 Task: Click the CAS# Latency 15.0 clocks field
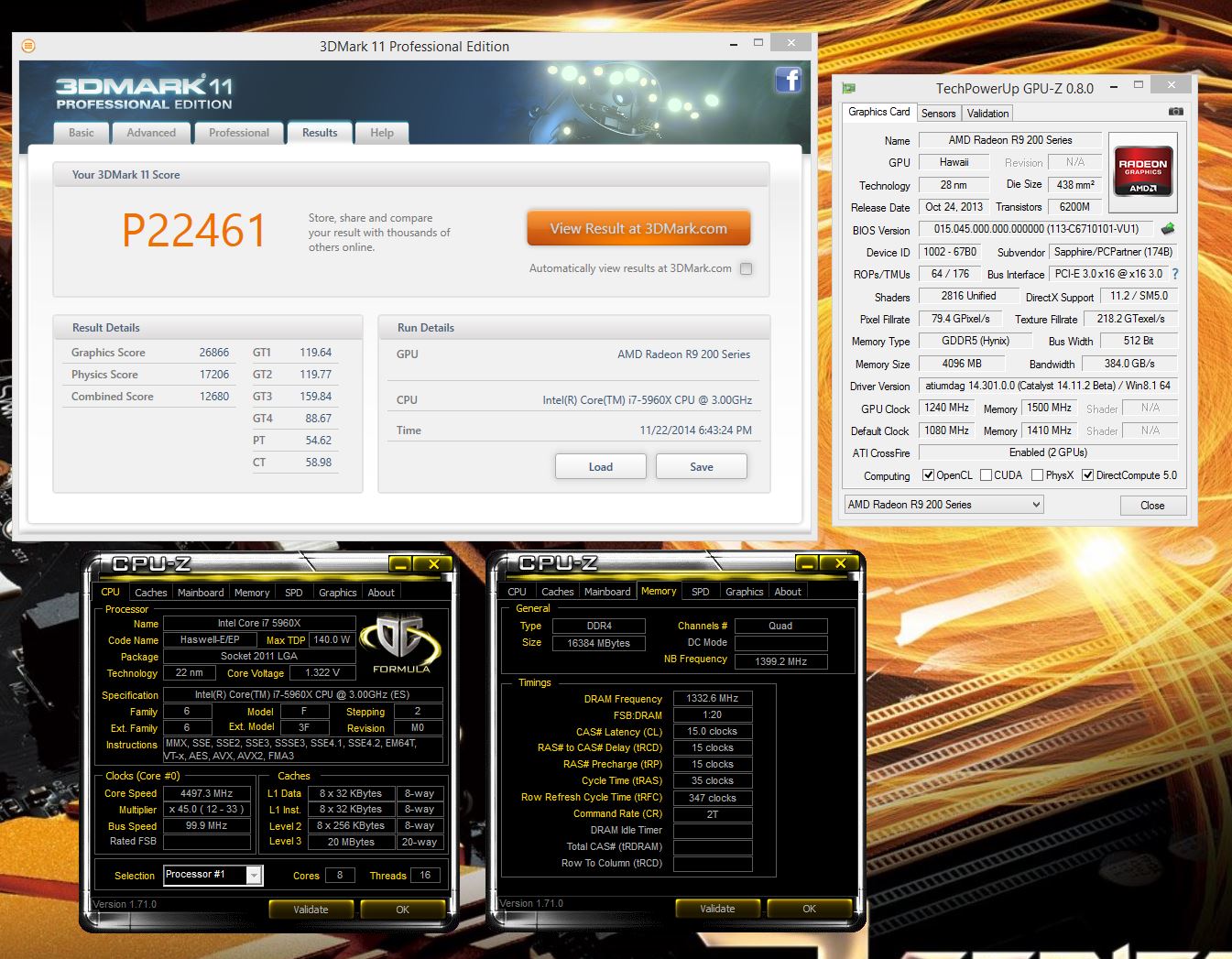coord(713,731)
